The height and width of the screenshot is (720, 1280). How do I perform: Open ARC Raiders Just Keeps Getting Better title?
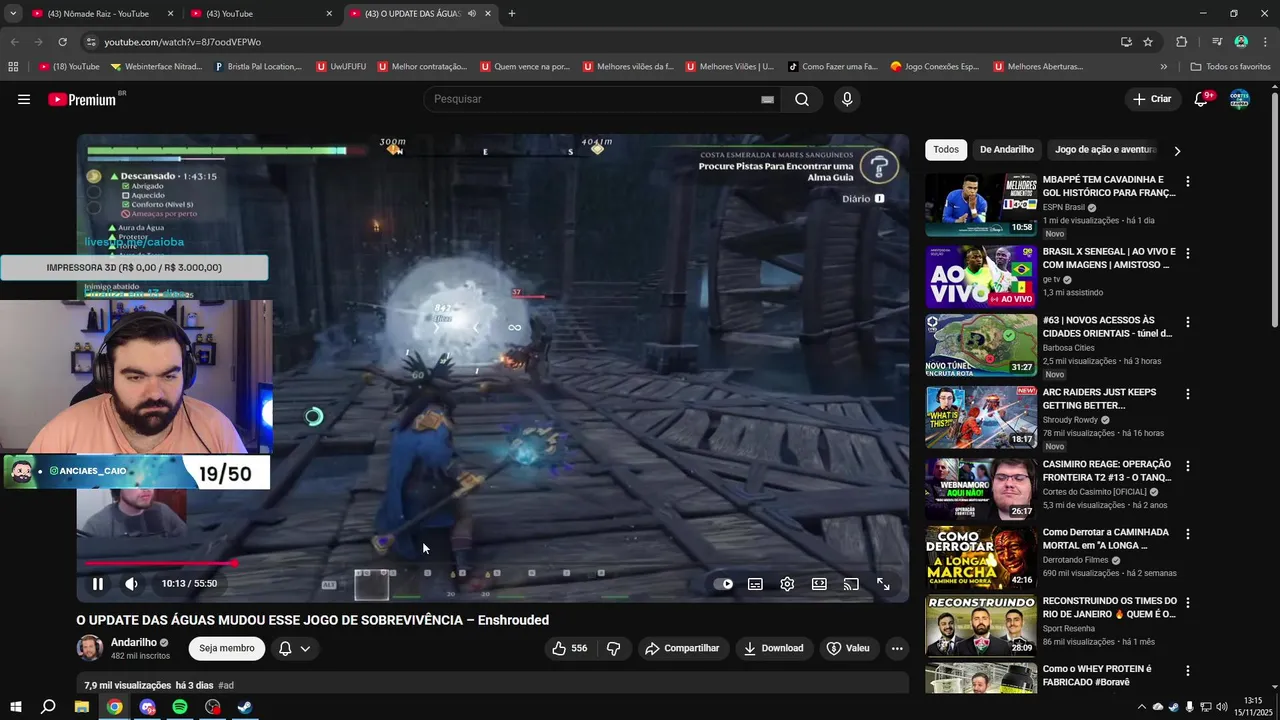pyautogui.click(x=1099, y=399)
